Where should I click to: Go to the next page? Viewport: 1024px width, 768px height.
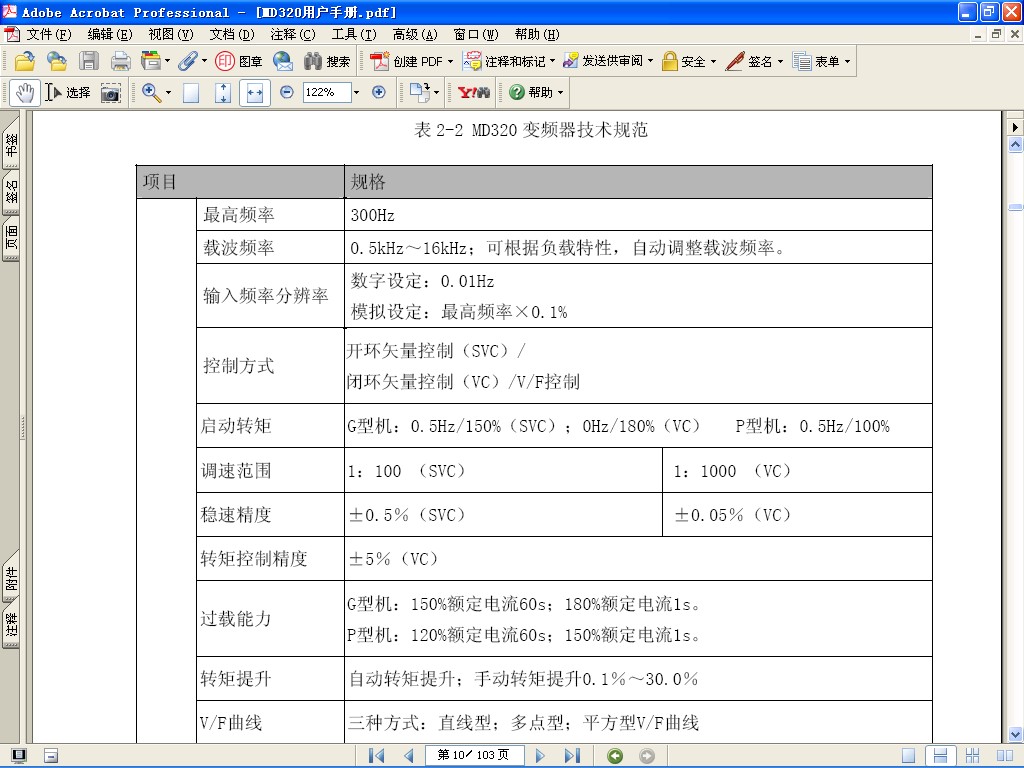pos(539,756)
